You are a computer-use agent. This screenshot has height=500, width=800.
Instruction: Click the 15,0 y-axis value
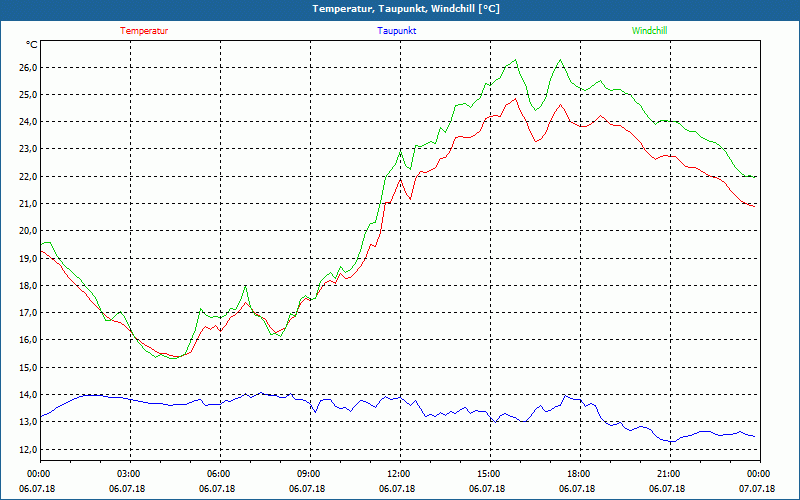(x=28, y=367)
